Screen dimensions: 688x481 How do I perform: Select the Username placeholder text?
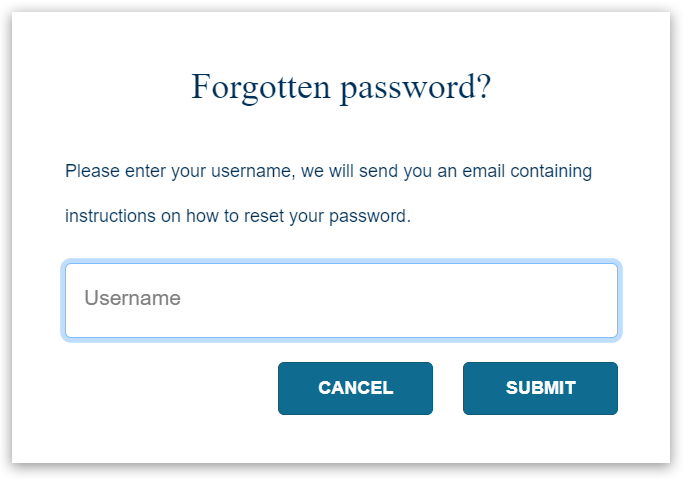click(132, 298)
